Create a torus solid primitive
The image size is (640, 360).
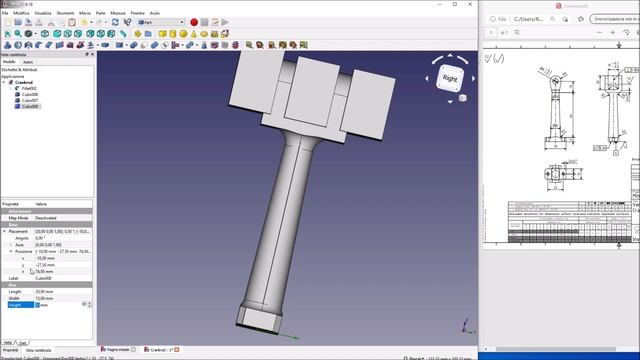tap(204, 34)
